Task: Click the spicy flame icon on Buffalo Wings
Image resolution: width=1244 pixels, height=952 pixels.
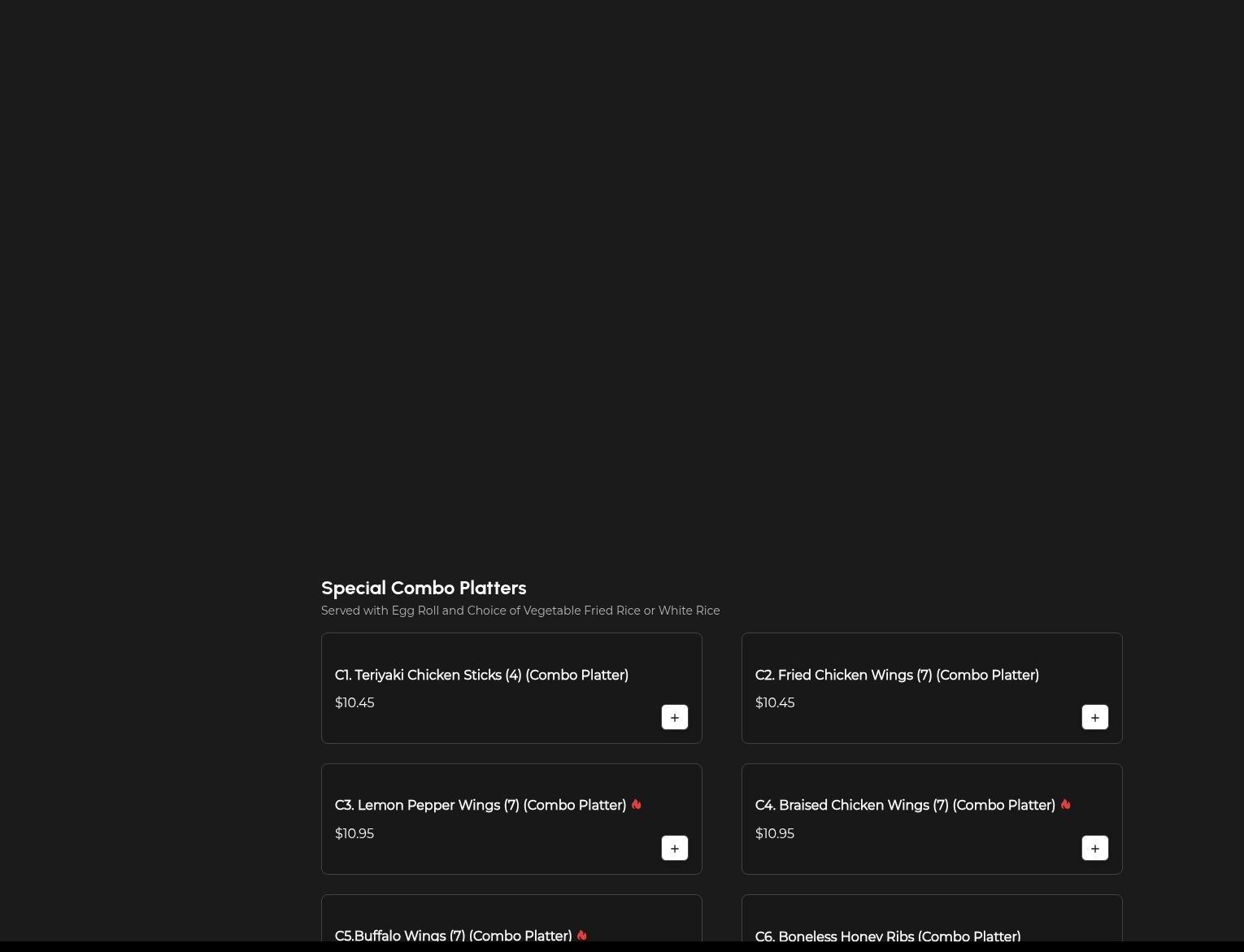Action: (581, 936)
